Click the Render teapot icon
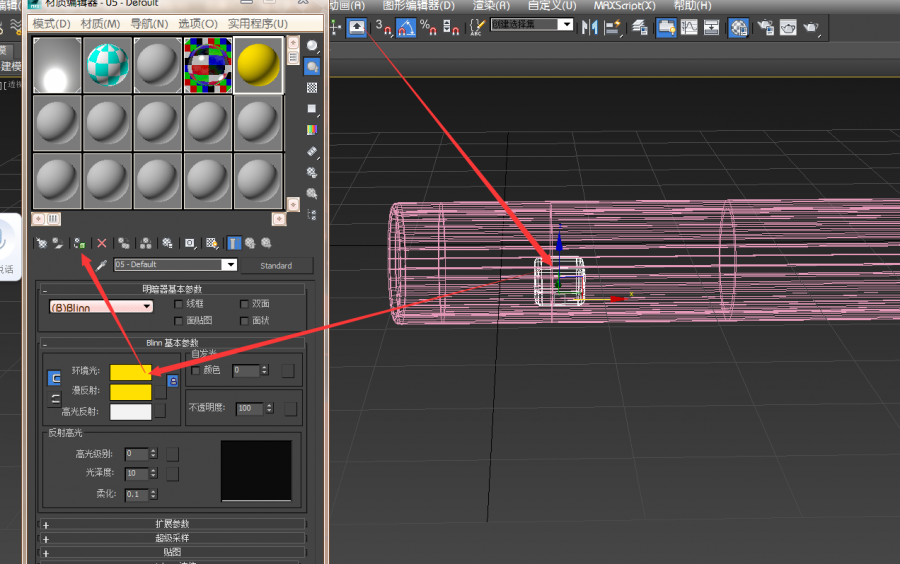This screenshot has height=564, width=900. click(x=811, y=27)
